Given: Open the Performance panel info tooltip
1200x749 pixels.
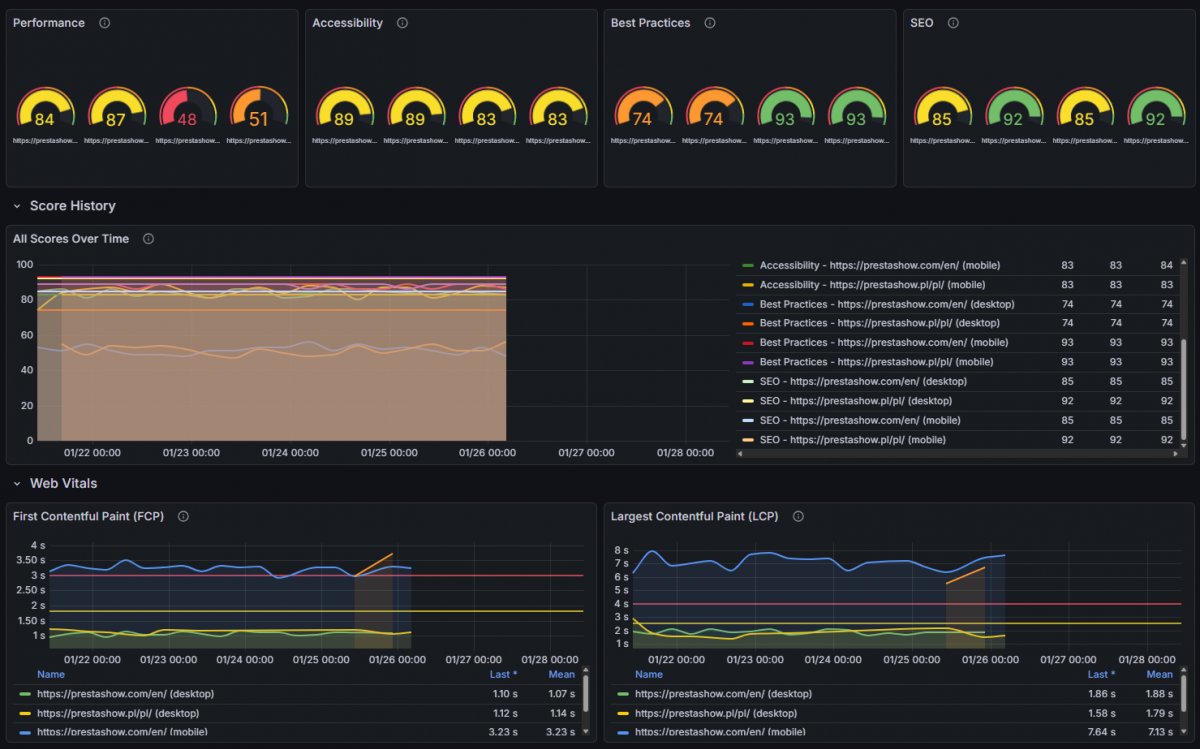Looking at the screenshot, I should (x=104, y=22).
